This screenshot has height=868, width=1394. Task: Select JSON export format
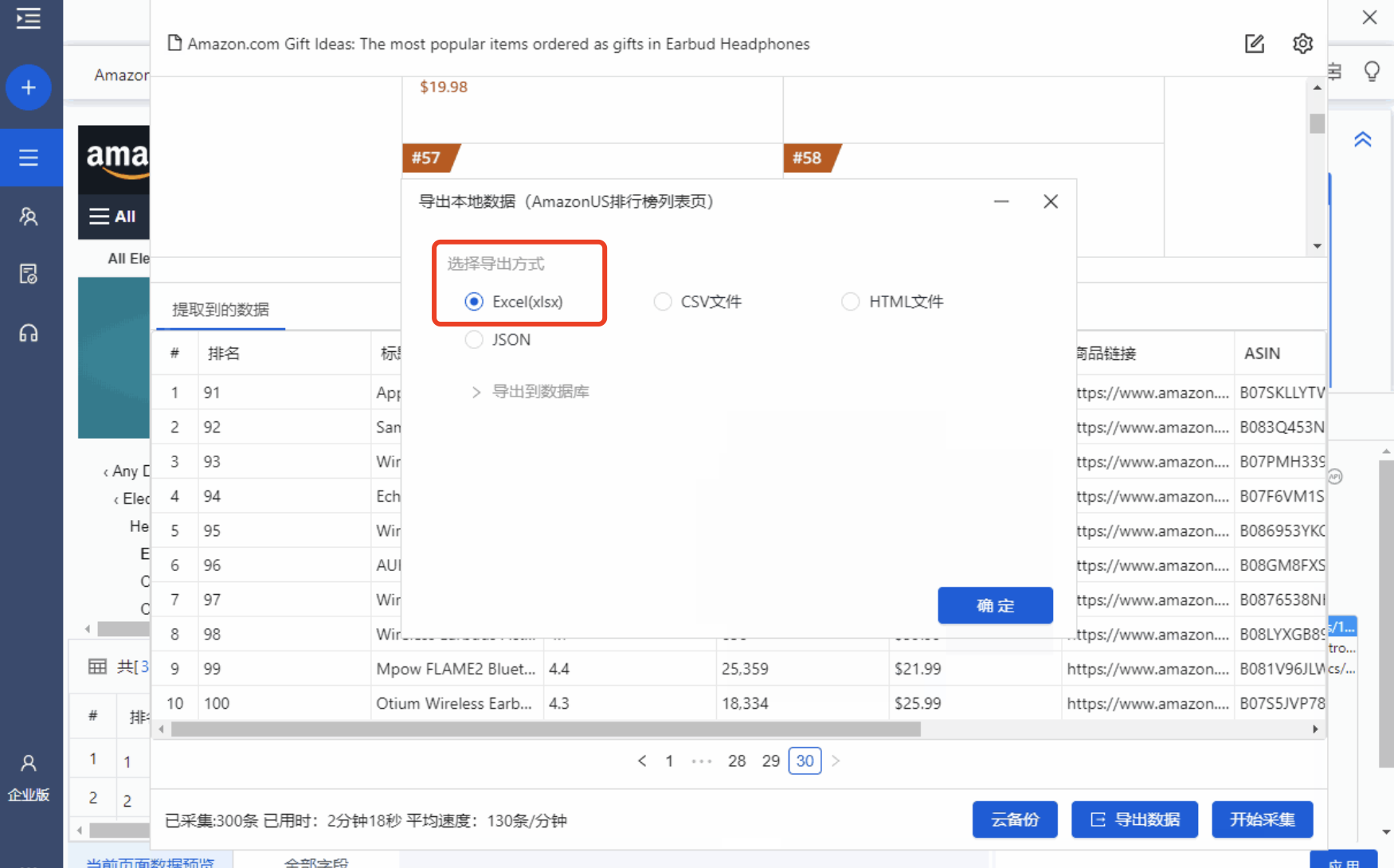click(498, 340)
